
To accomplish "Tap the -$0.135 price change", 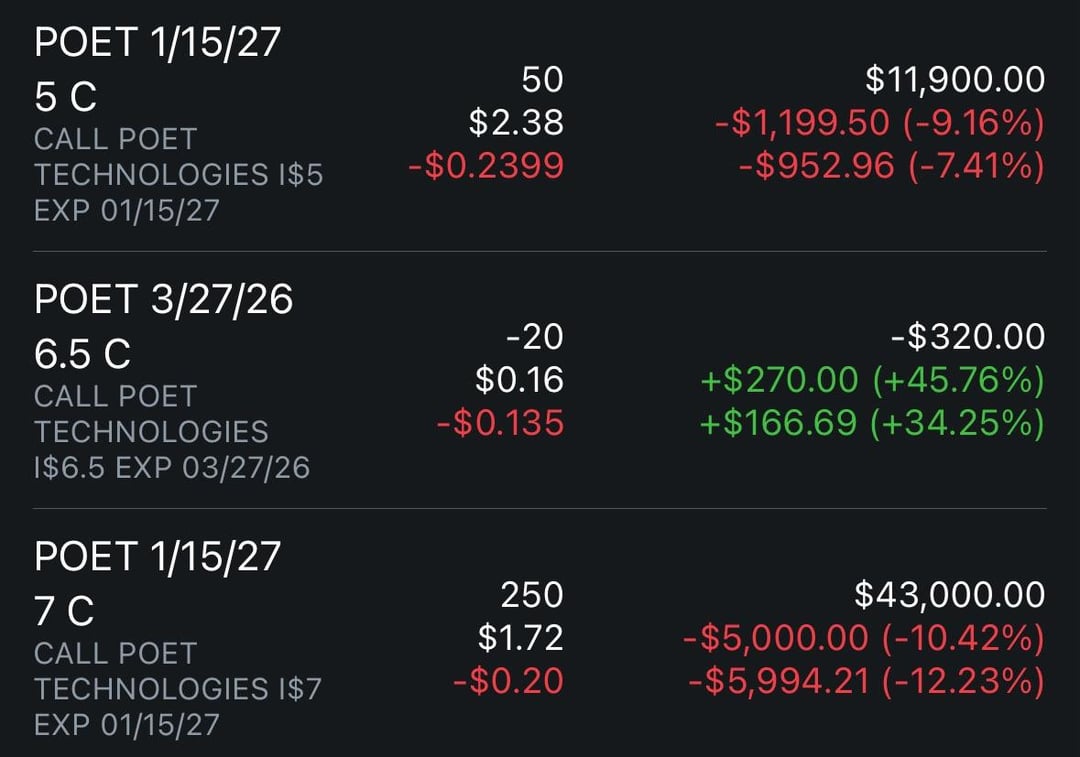I will [x=500, y=424].
